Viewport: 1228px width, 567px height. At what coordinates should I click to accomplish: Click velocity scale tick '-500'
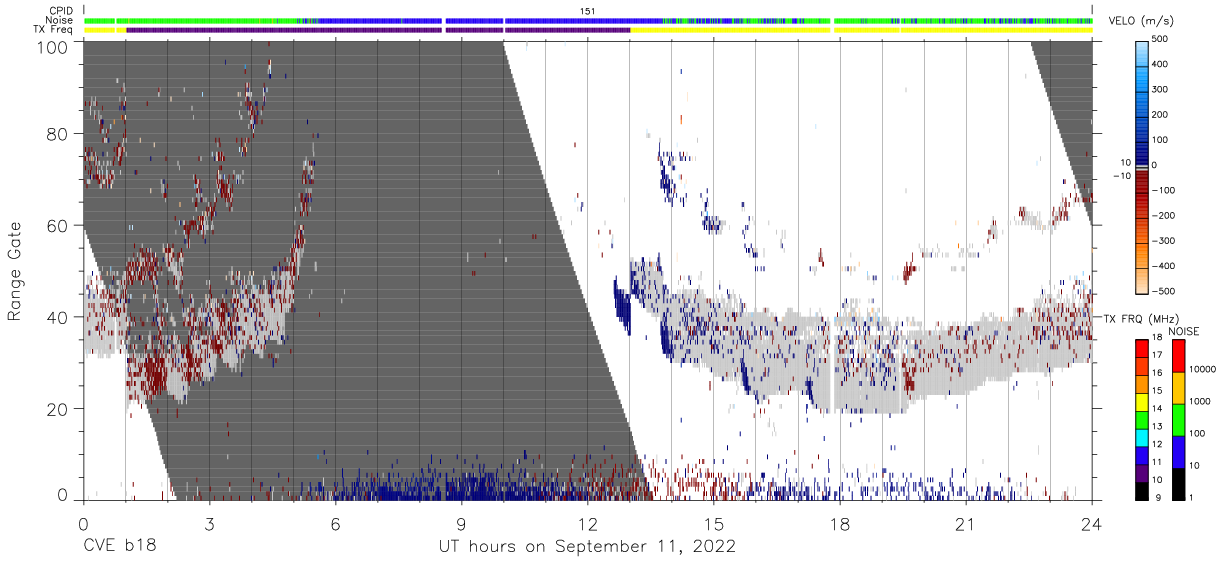[x=1164, y=292]
